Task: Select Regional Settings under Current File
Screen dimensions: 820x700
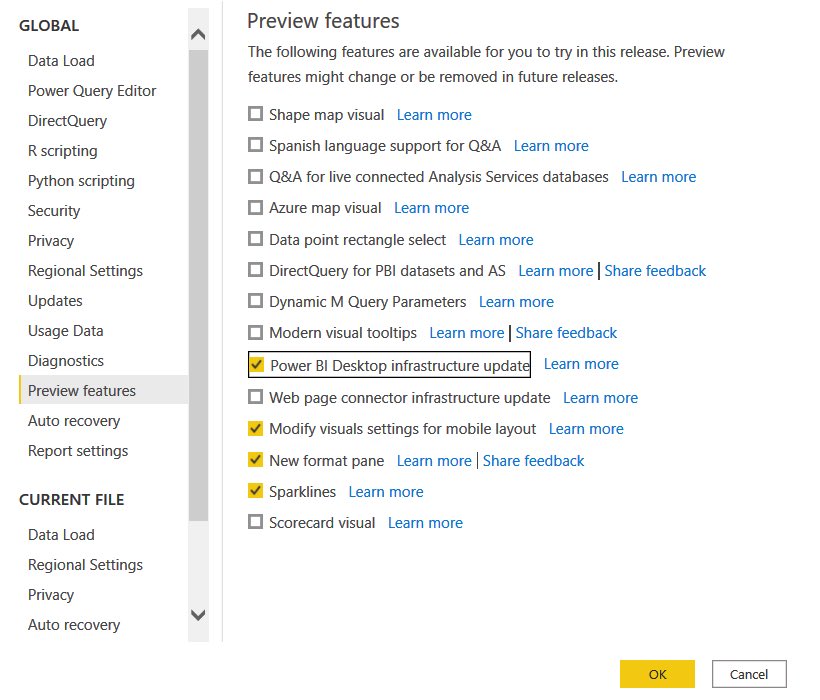Action: click(x=85, y=565)
